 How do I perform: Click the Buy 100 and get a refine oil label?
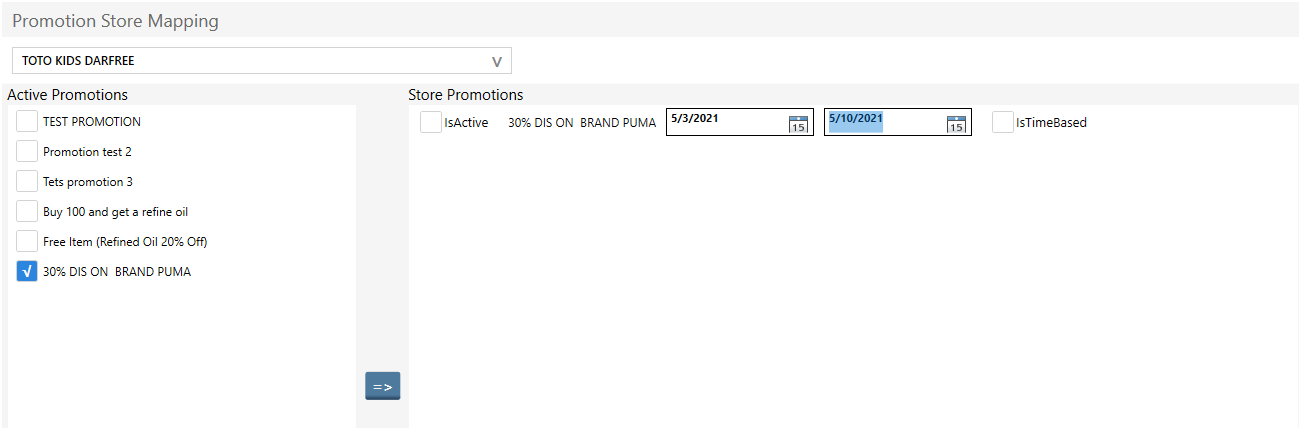click(x=115, y=212)
